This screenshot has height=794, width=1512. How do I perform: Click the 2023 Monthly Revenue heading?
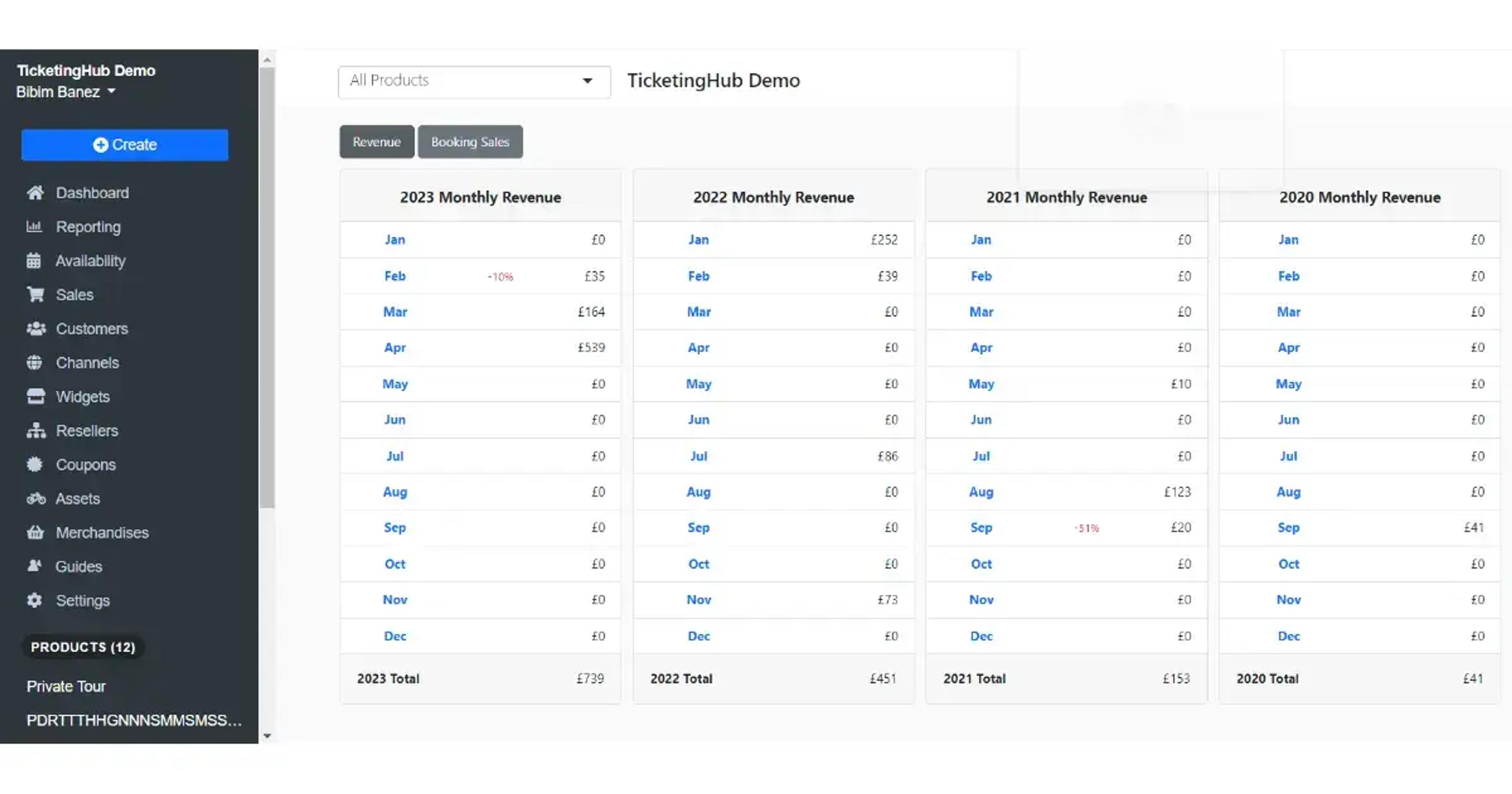pyautogui.click(x=480, y=197)
